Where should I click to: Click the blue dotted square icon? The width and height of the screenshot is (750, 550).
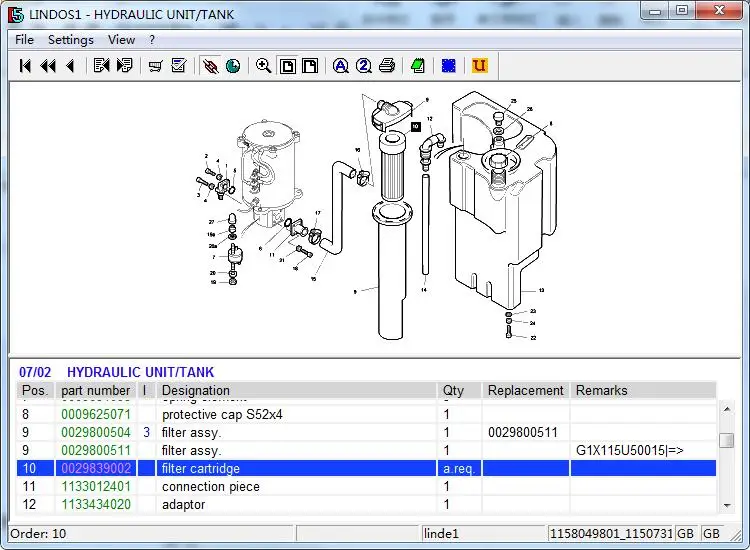click(x=449, y=66)
